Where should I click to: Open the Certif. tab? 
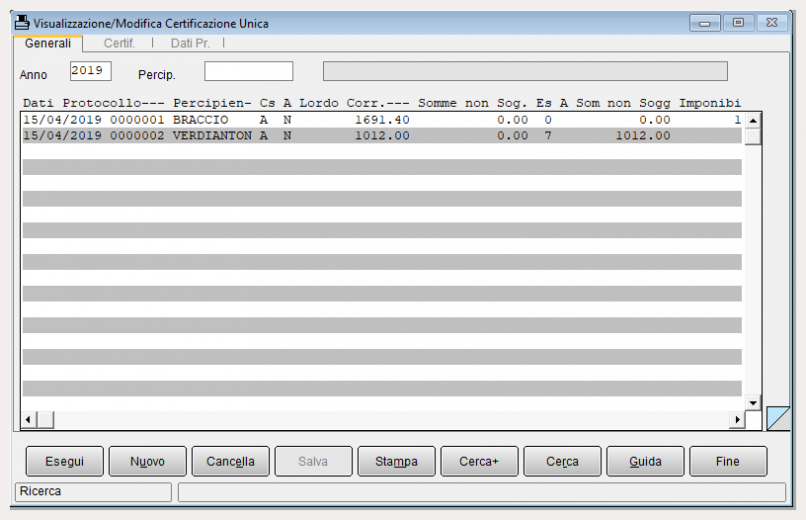(x=119, y=43)
